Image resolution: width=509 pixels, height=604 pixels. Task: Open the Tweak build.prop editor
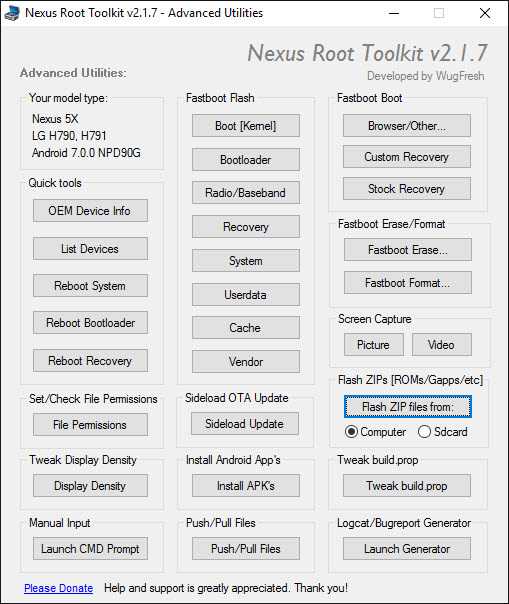click(x=407, y=486)
